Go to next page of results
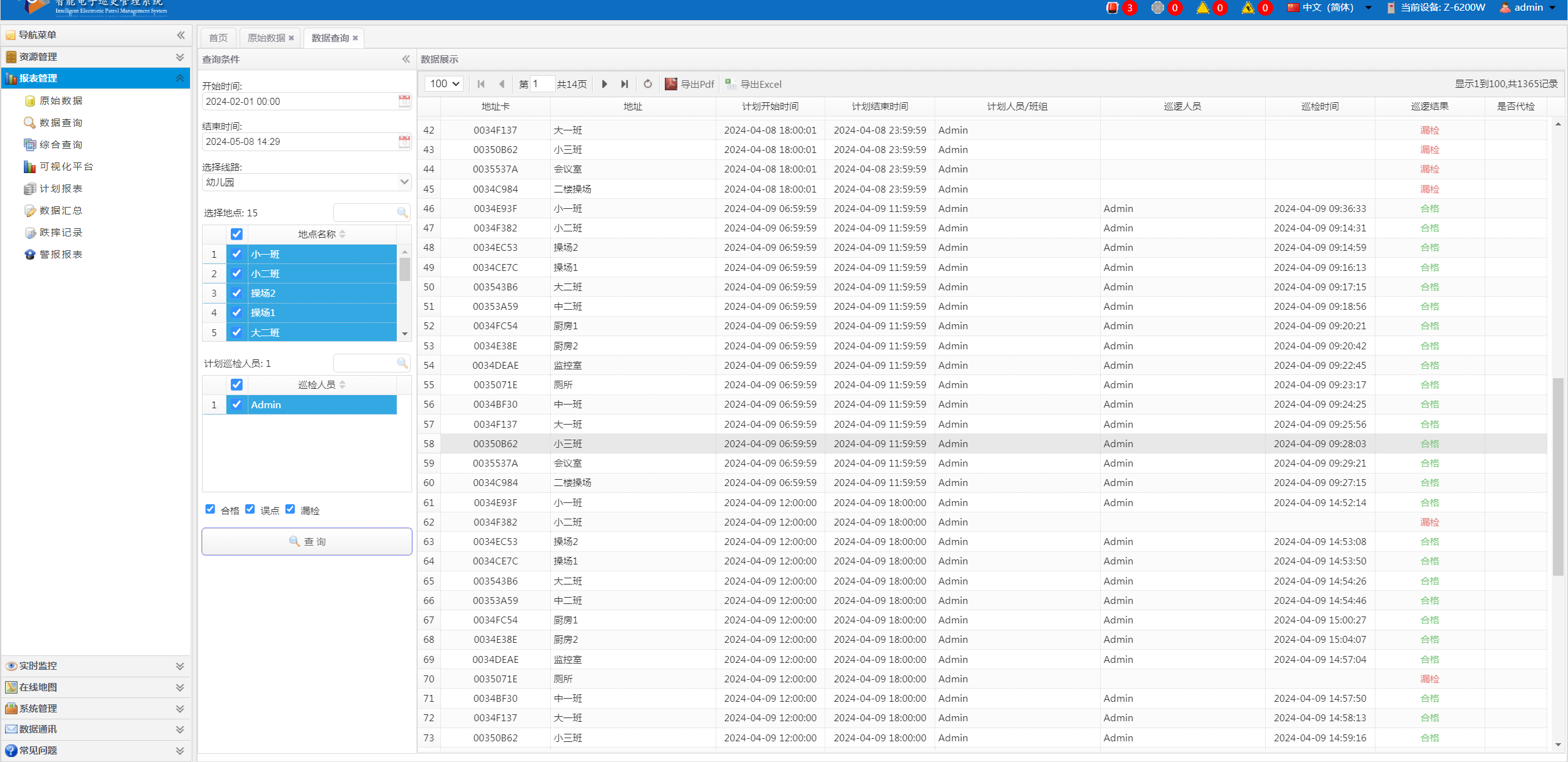The width and height of the screenshot is (1568, 762). pyautogui.click(x=604, y=84)
